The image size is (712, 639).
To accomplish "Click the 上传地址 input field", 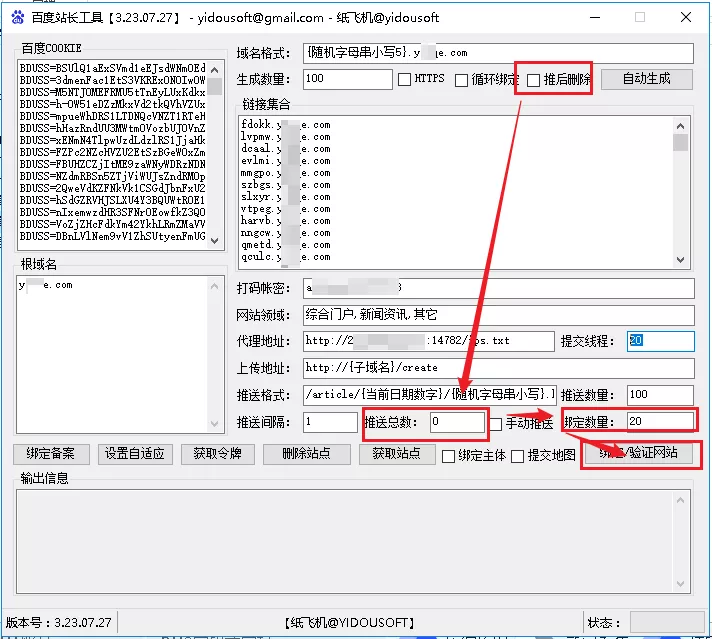I will click(498, 368).
